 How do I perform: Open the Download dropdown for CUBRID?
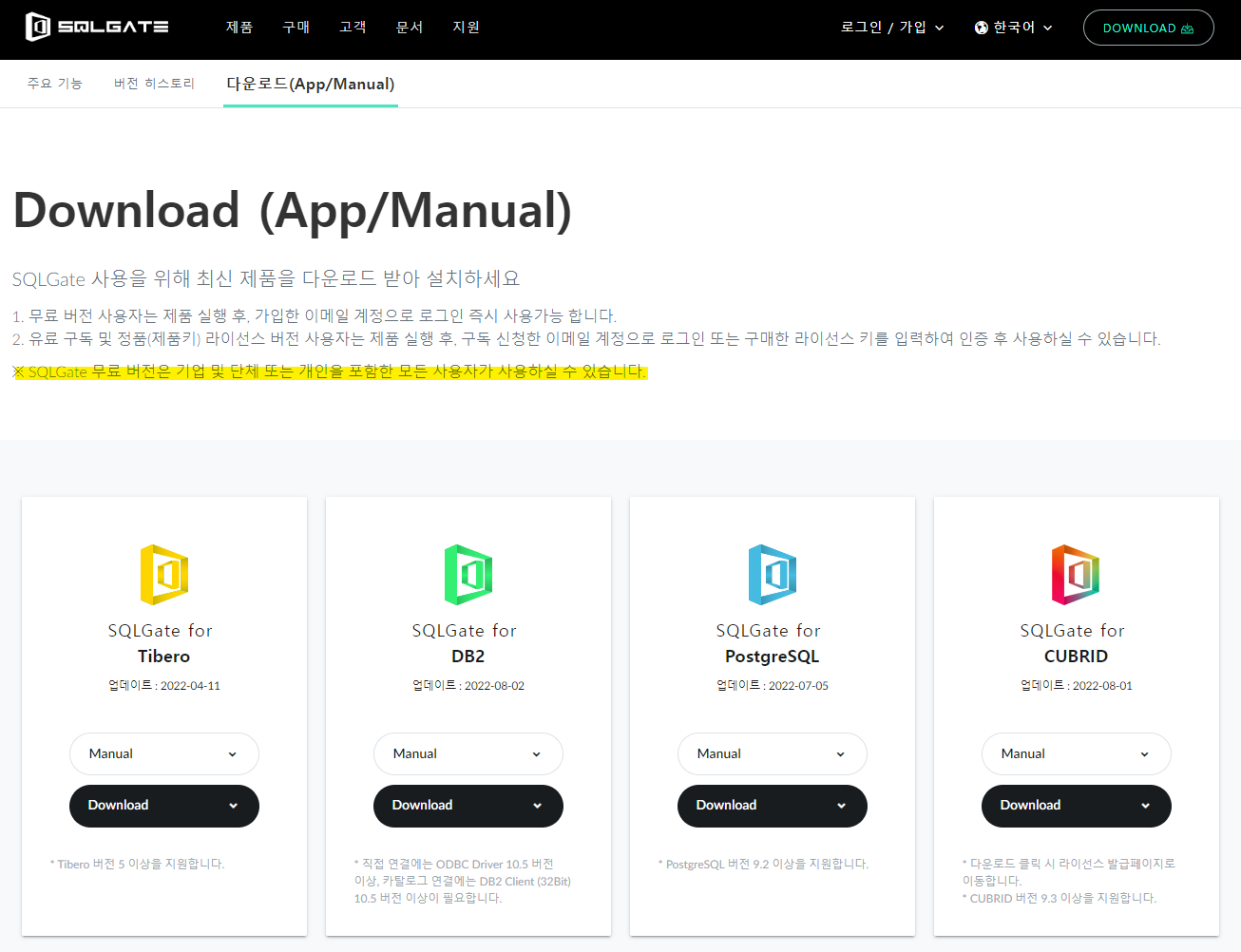1077,806
